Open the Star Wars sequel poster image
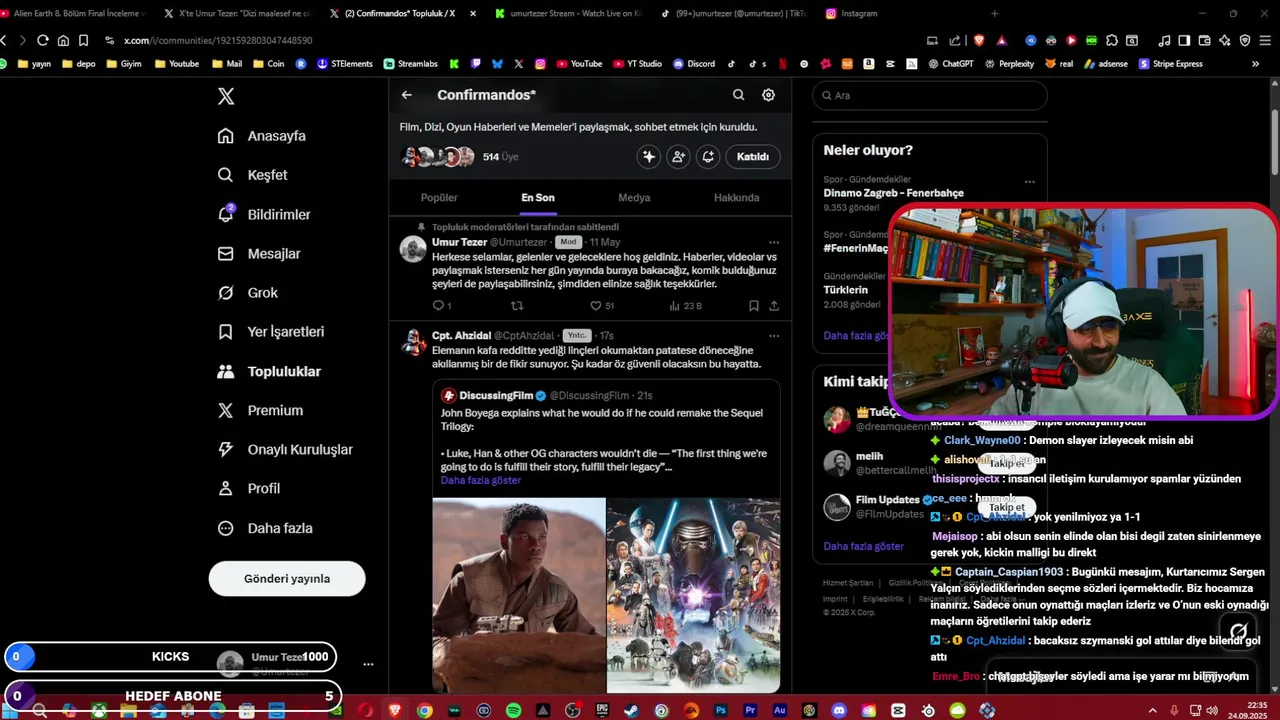Image resolution: width=1280 pixels, height=720 pixels. (x=693, y=595)
